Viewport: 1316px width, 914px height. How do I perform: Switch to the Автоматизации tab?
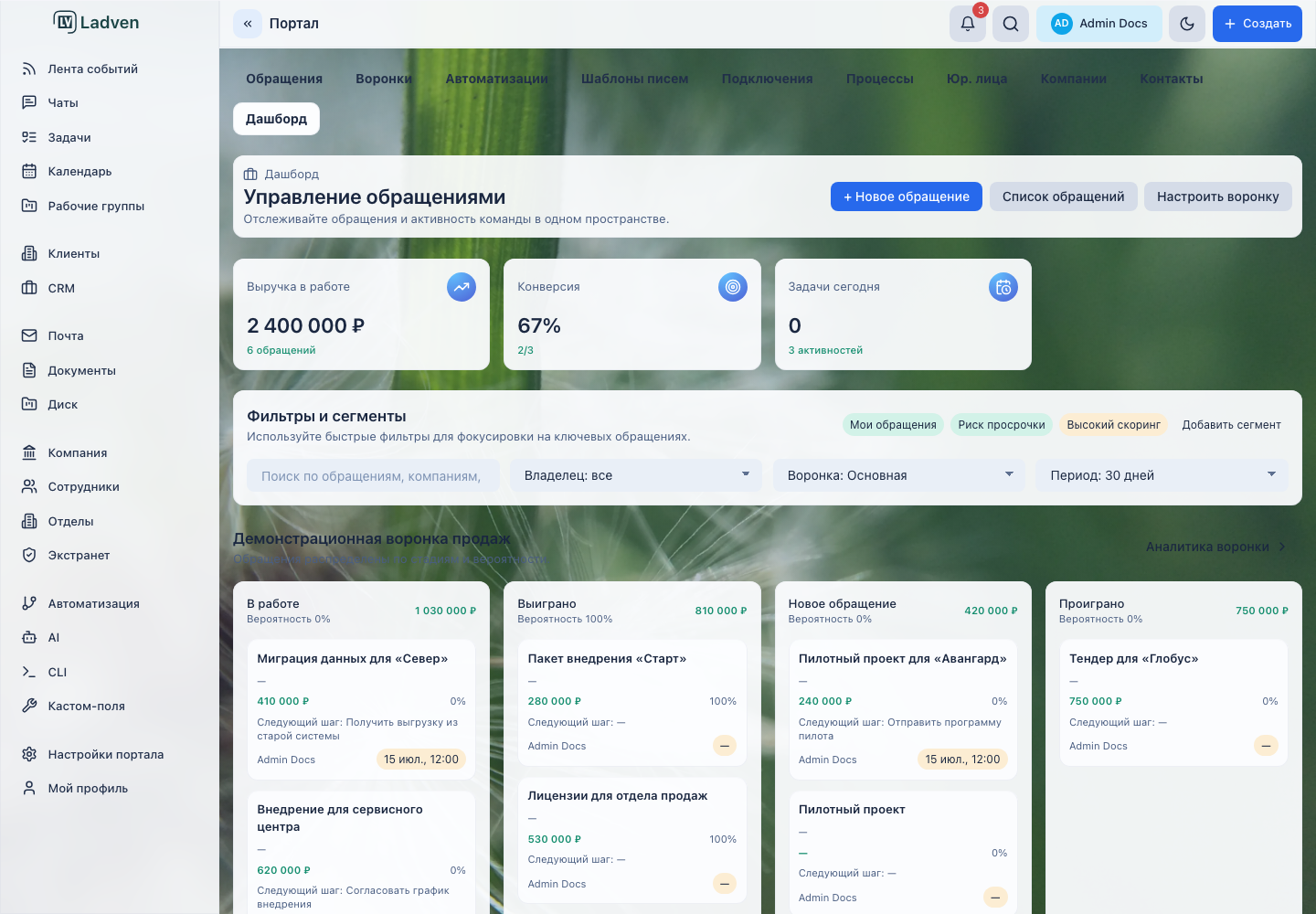[x=497, y=79]
